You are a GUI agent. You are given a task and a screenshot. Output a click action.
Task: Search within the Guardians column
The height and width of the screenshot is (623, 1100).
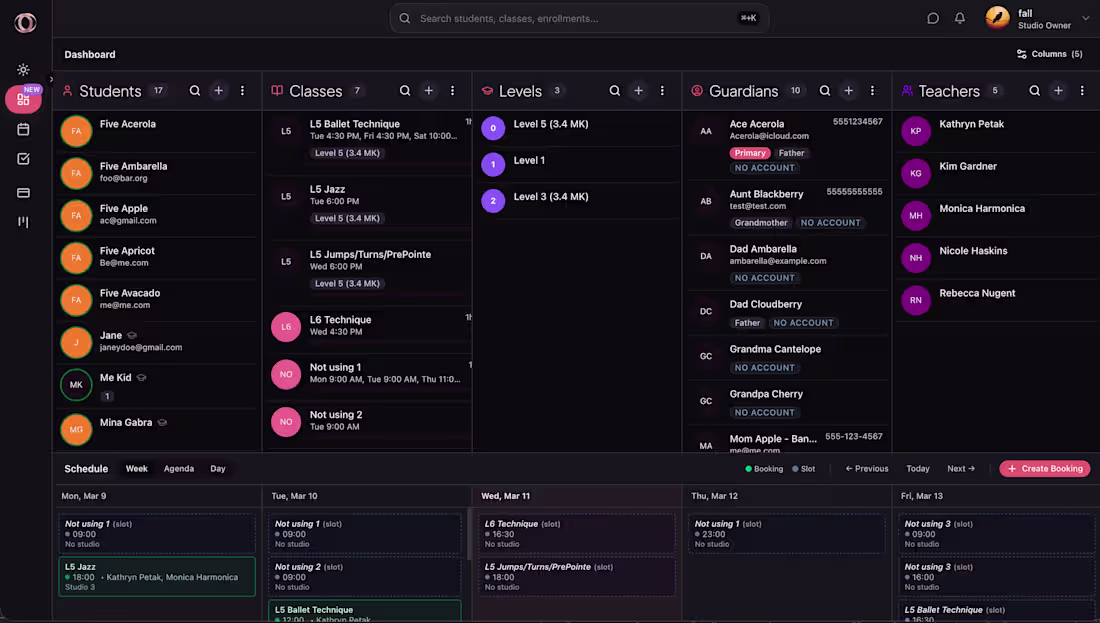(825, 91)
